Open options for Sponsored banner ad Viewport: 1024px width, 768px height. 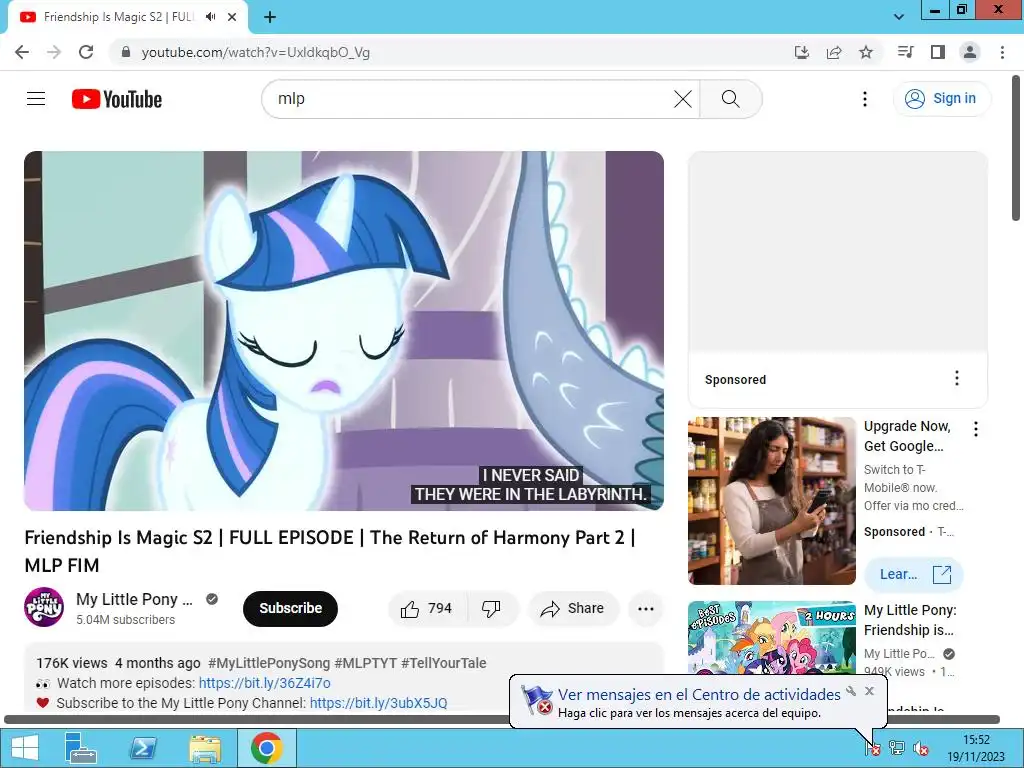(x=956, y=378)
